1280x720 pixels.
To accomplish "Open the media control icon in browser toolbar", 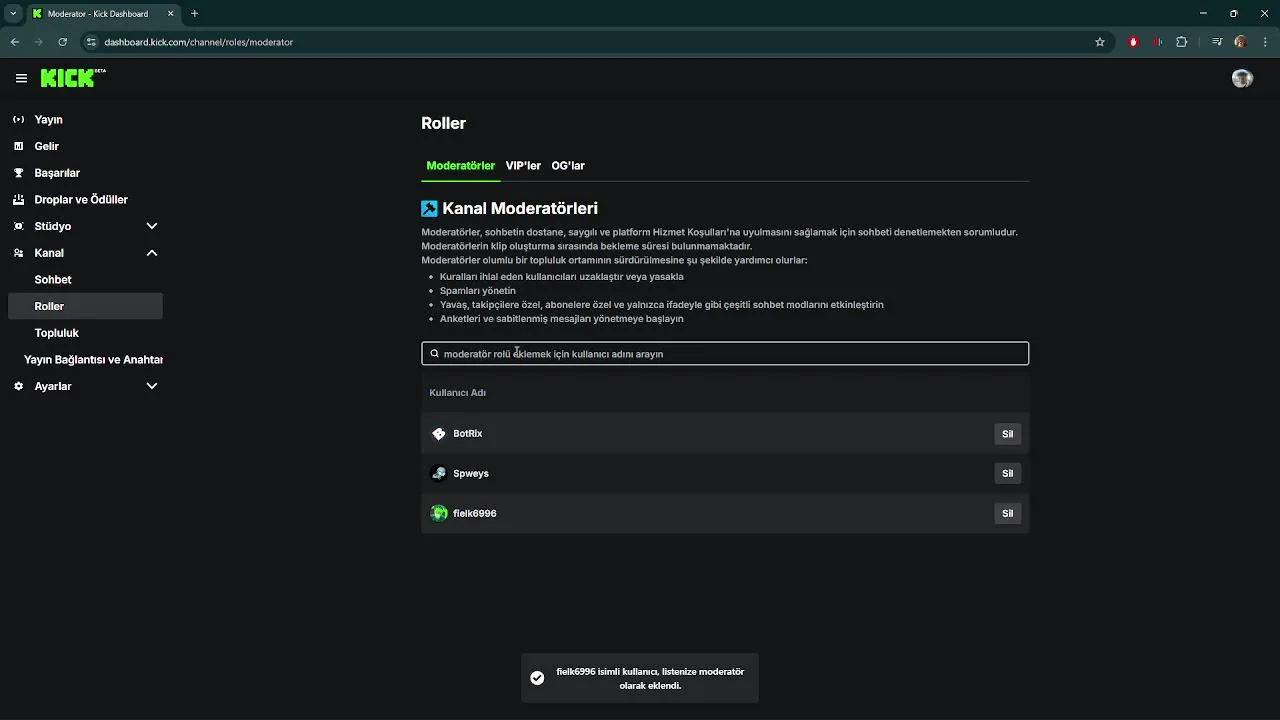I will click(x=1216, y=42).
